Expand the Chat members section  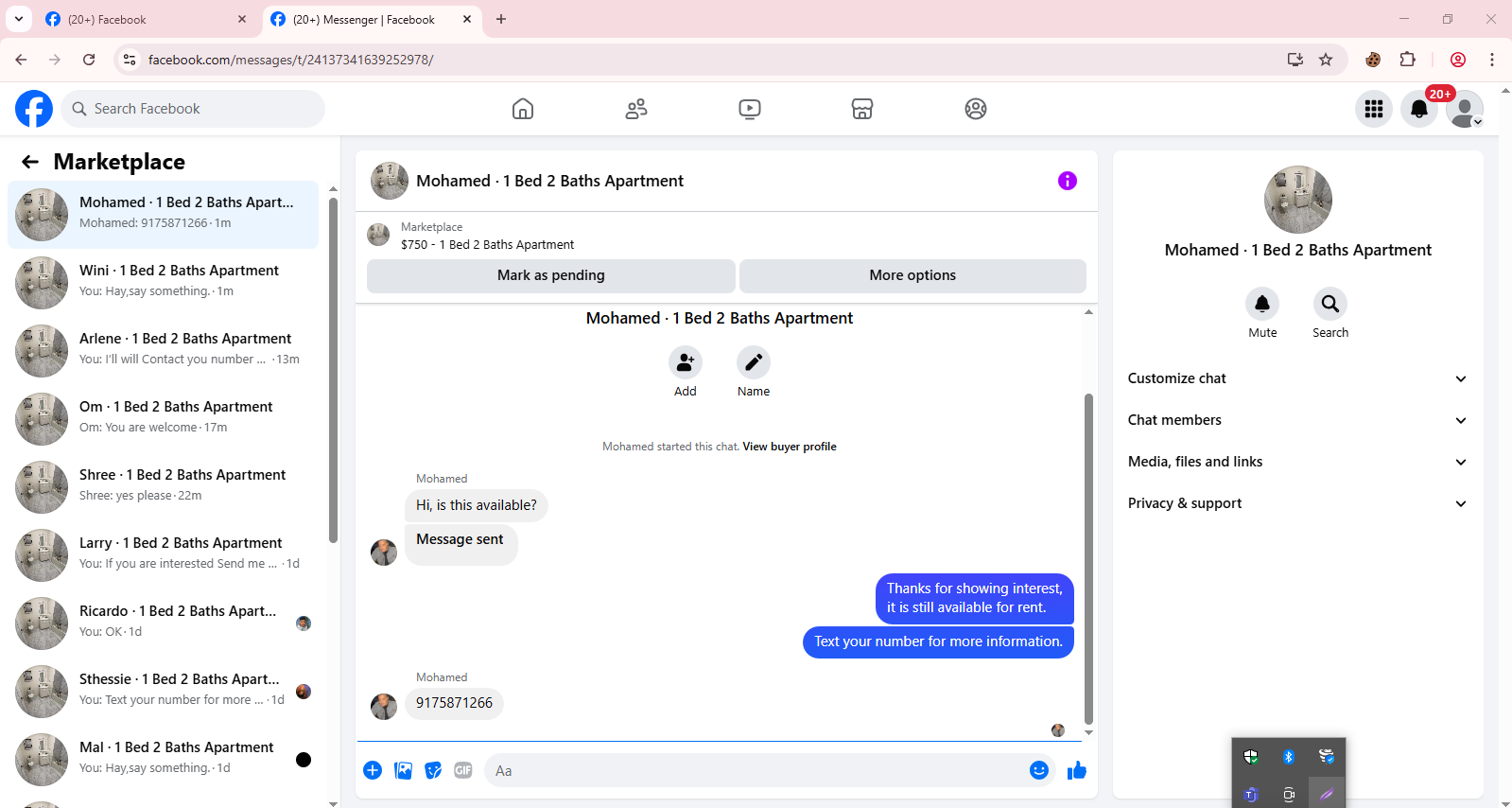pyautogui.click(x=1297, y=420)
